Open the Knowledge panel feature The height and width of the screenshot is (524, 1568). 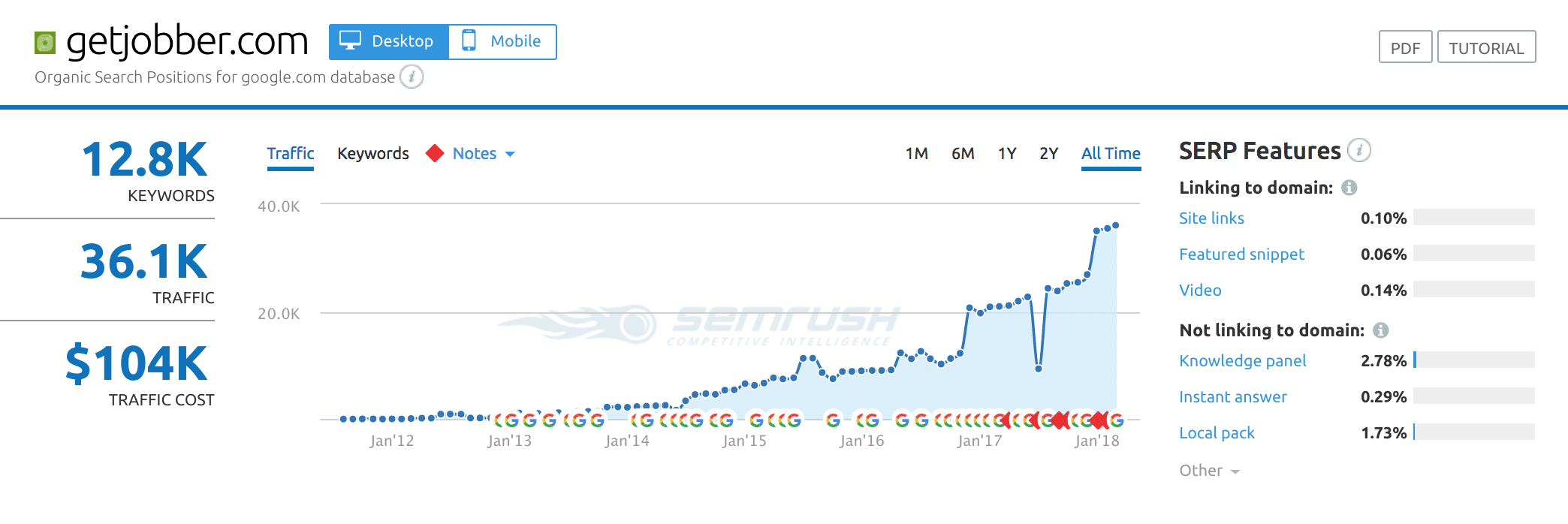(x=1242, y=360)
